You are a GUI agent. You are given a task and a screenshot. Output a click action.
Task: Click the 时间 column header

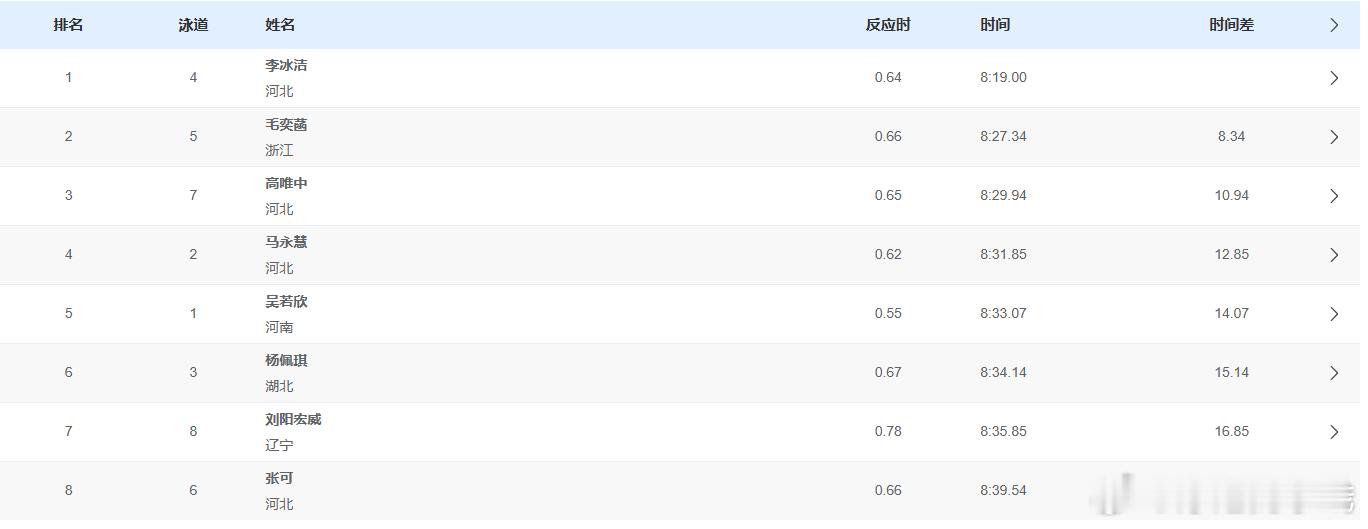click(x=995, y=25)
